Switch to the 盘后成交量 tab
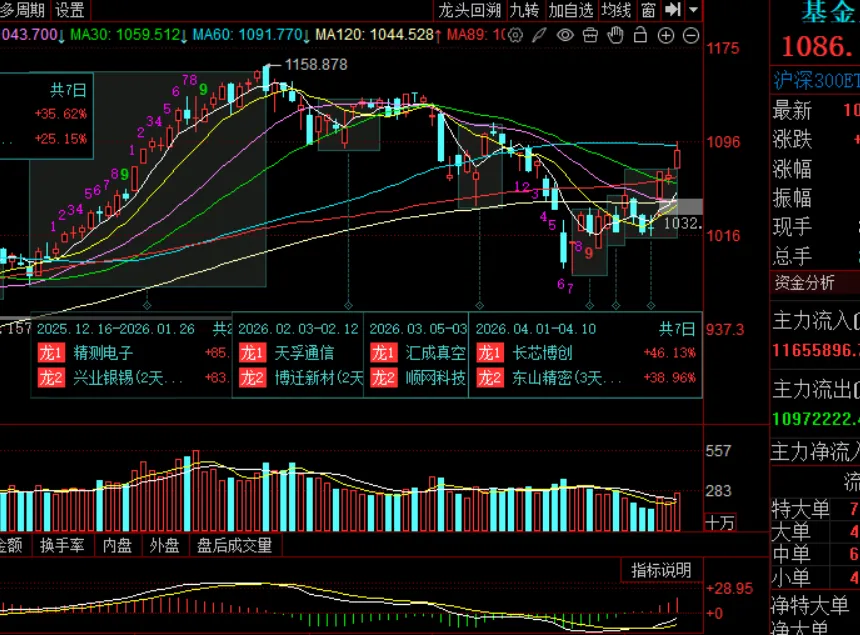This screenshot has height=635, width=860. 234,545
